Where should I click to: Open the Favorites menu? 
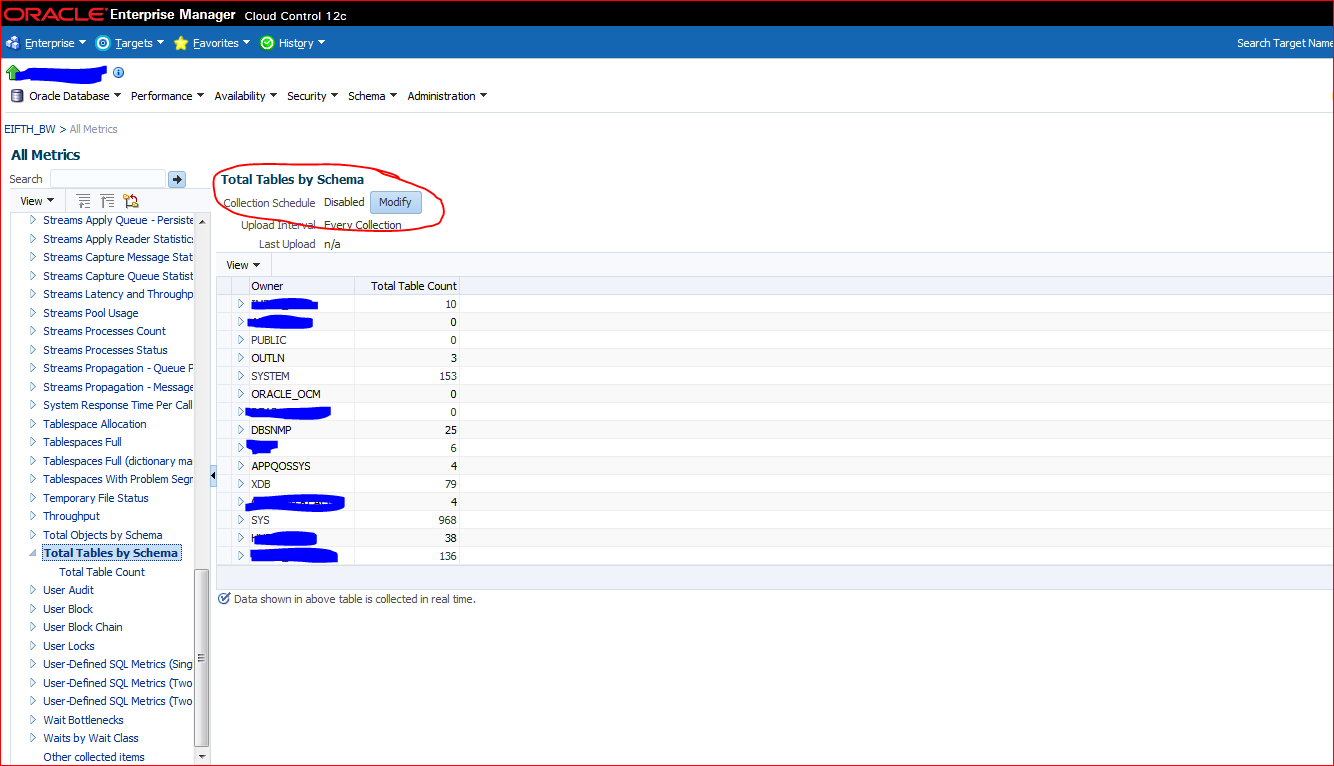[x=221, y=43]
